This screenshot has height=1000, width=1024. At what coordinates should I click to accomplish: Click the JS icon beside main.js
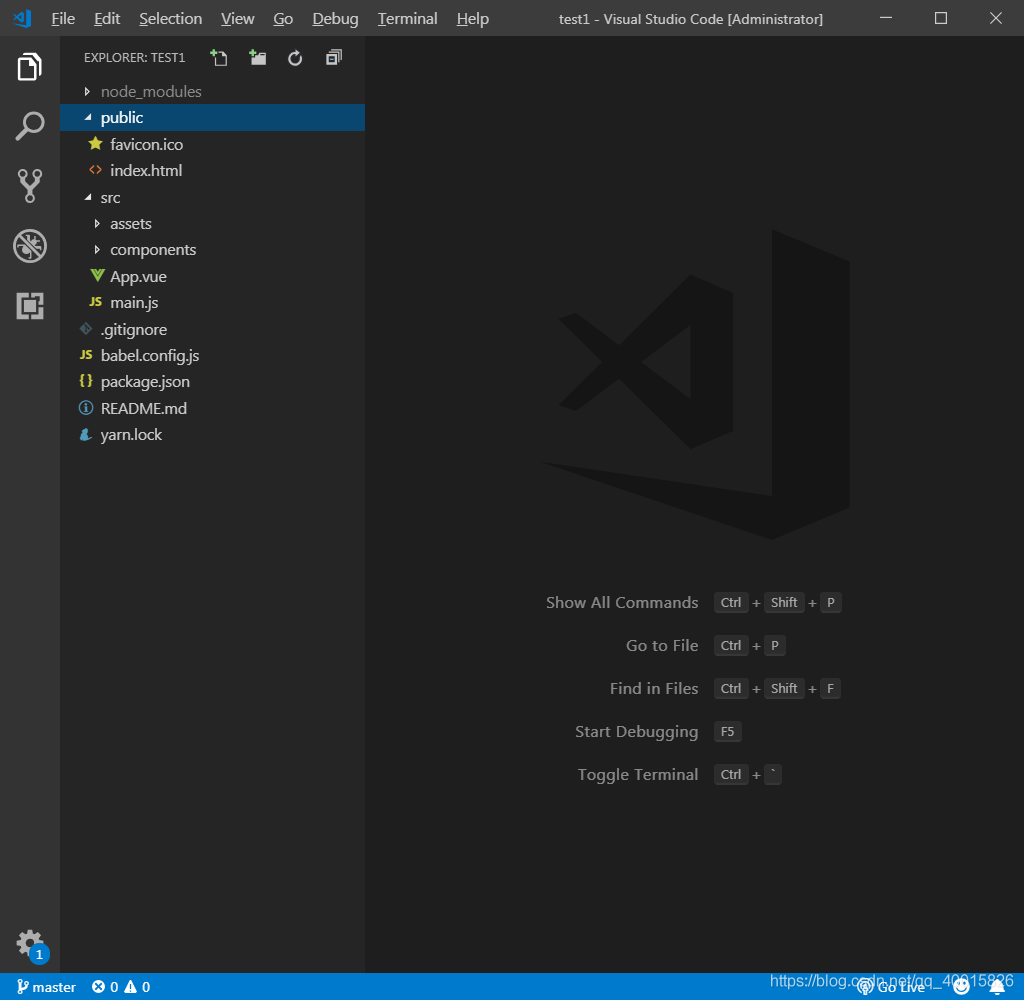pos(95,302)
